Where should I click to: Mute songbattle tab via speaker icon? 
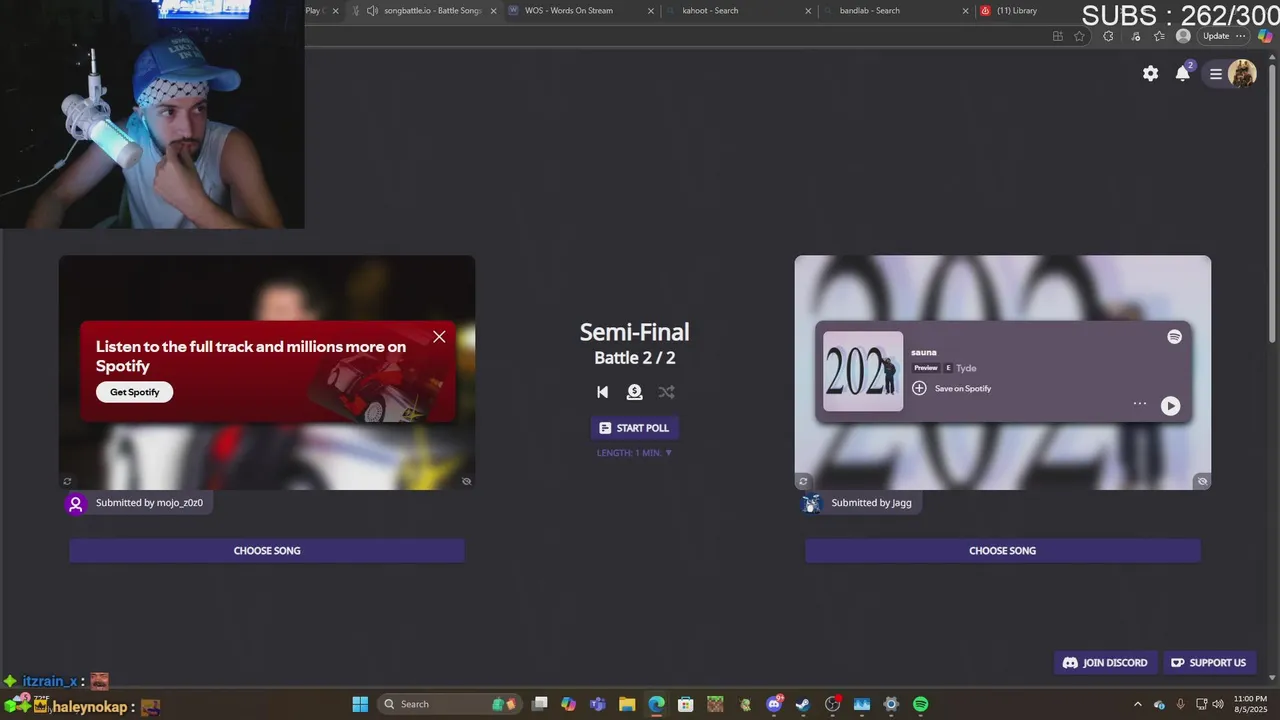coord(372,11)
